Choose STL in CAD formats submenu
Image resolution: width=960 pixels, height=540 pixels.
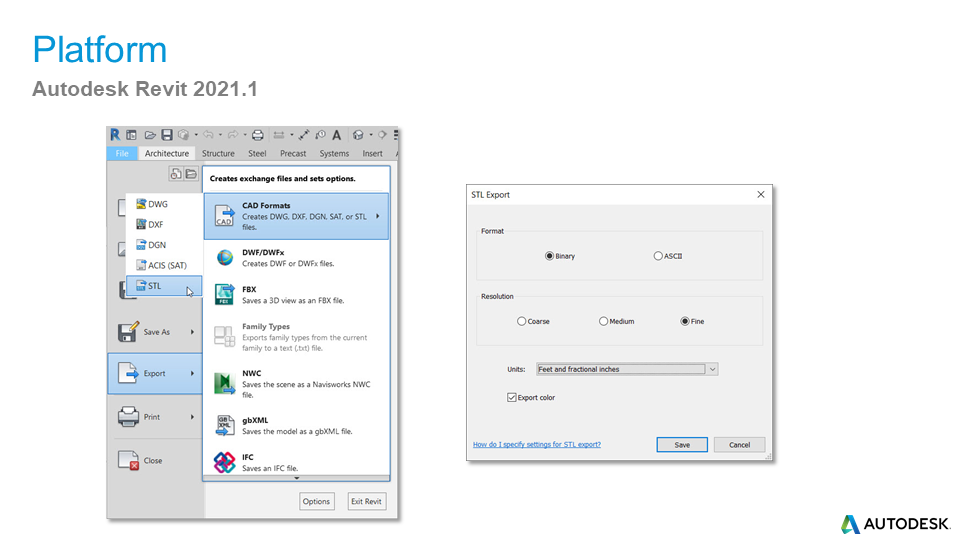(x=164, y=286)
